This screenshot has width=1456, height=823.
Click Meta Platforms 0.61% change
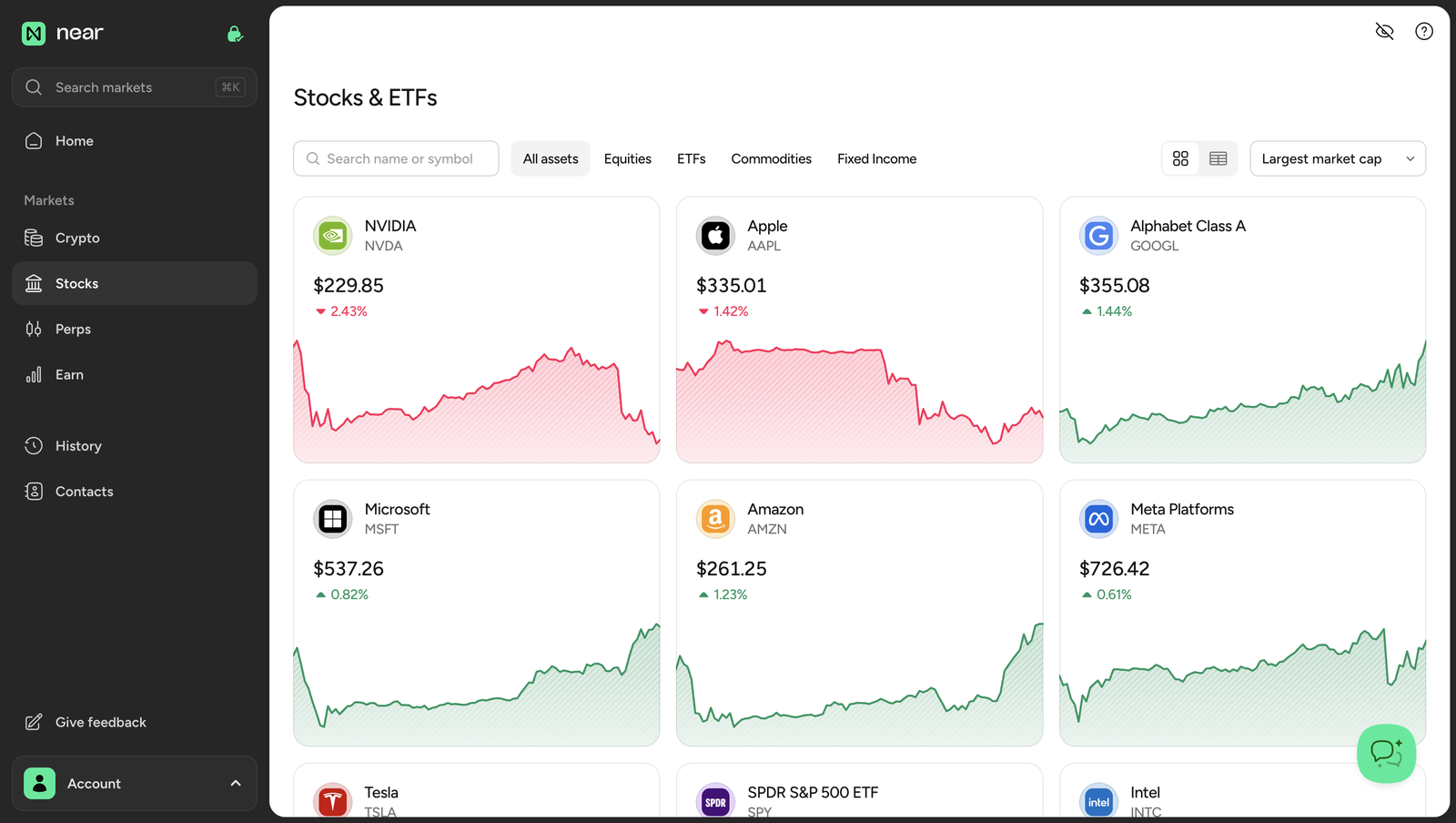tap(1107, 594)
